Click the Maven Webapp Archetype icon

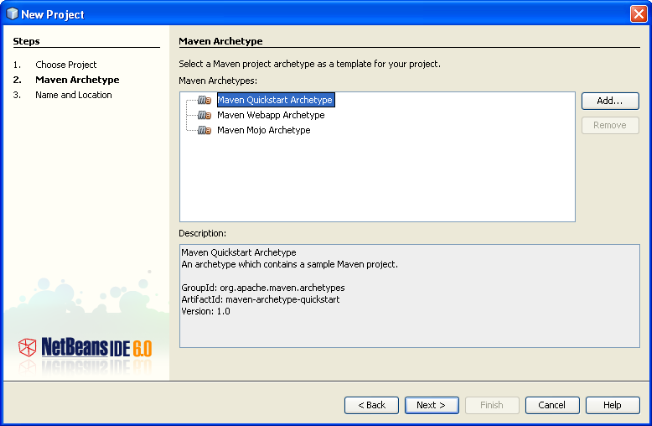pyautogui.click(x=204, y=115)
